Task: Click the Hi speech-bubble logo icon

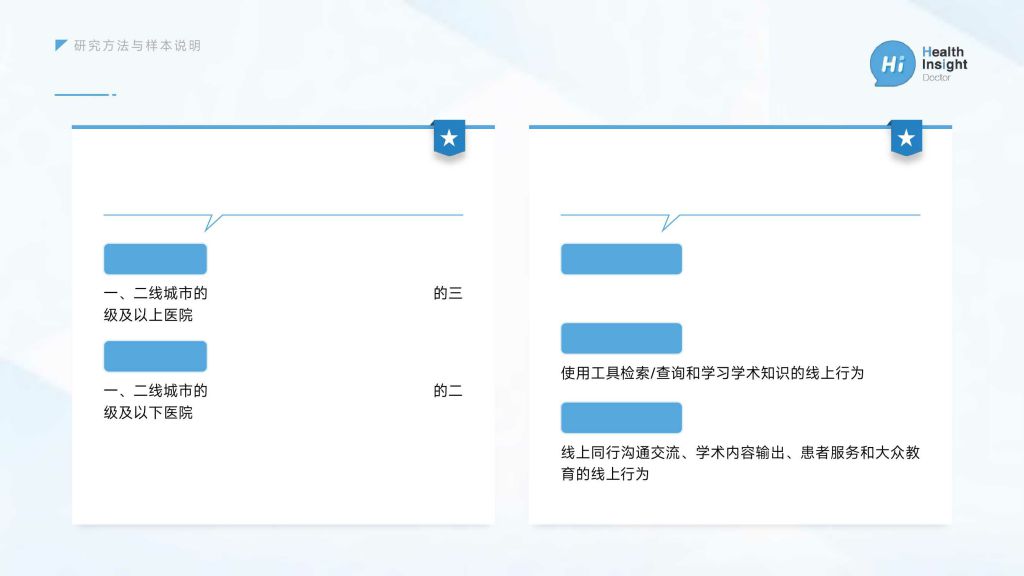Action: click(892, 63)
